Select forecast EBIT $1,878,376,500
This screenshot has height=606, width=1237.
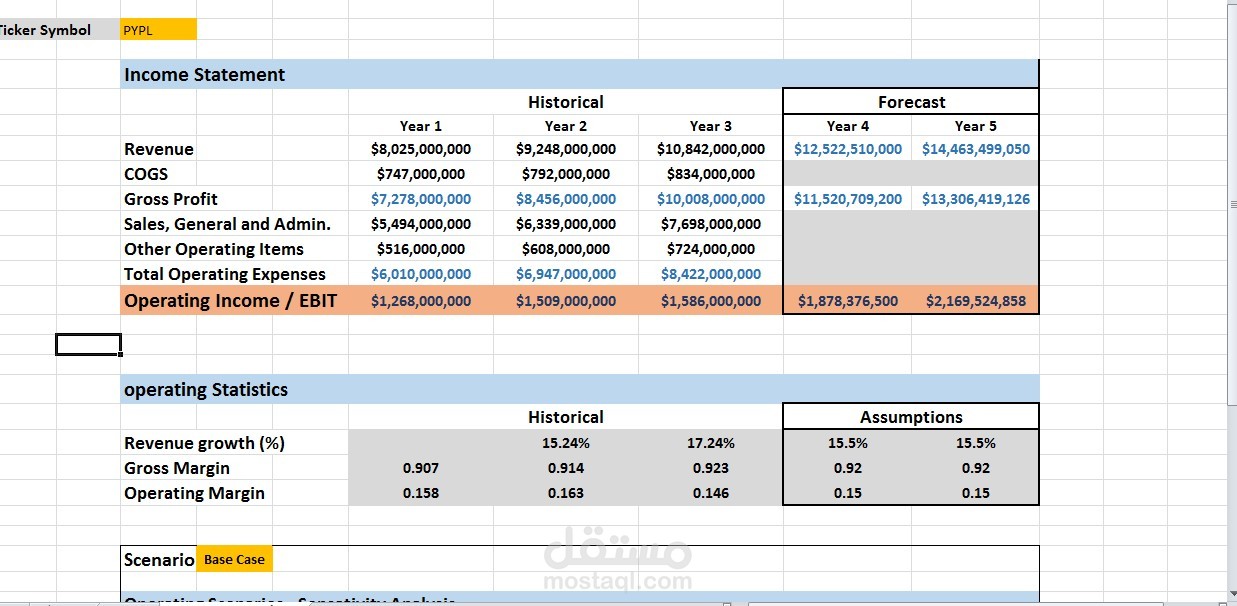[x=848, y=301]
